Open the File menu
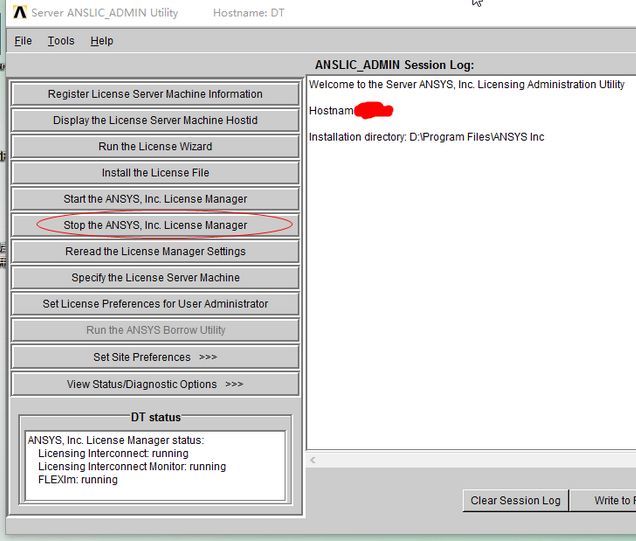The height and width of the screenshot is (541, 636). [x=23, y=41]
